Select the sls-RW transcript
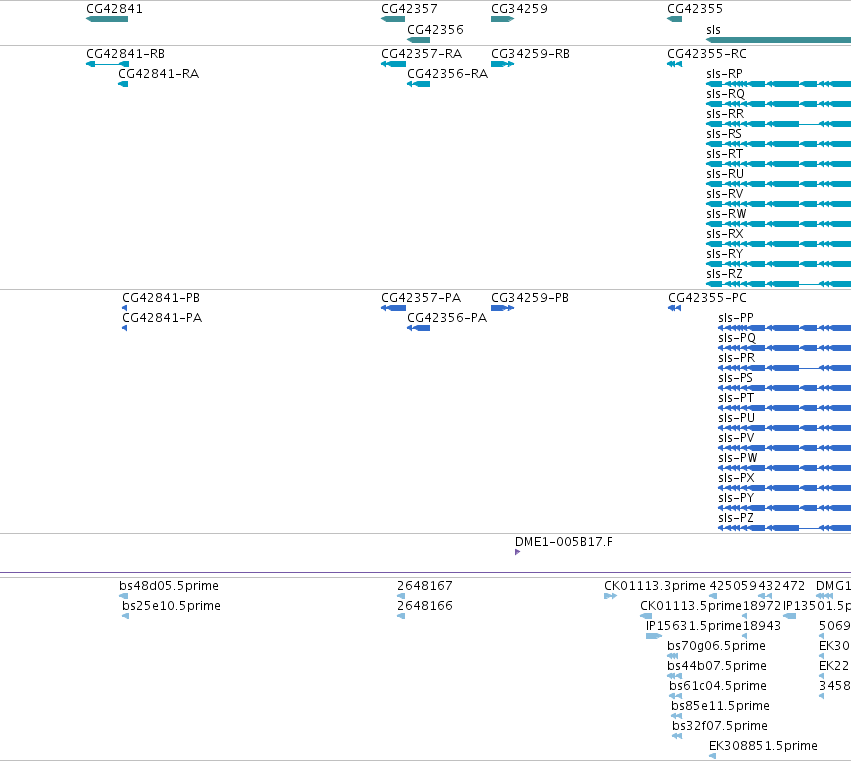The height and width of the screenshot is (761, 851). [778, 224]
